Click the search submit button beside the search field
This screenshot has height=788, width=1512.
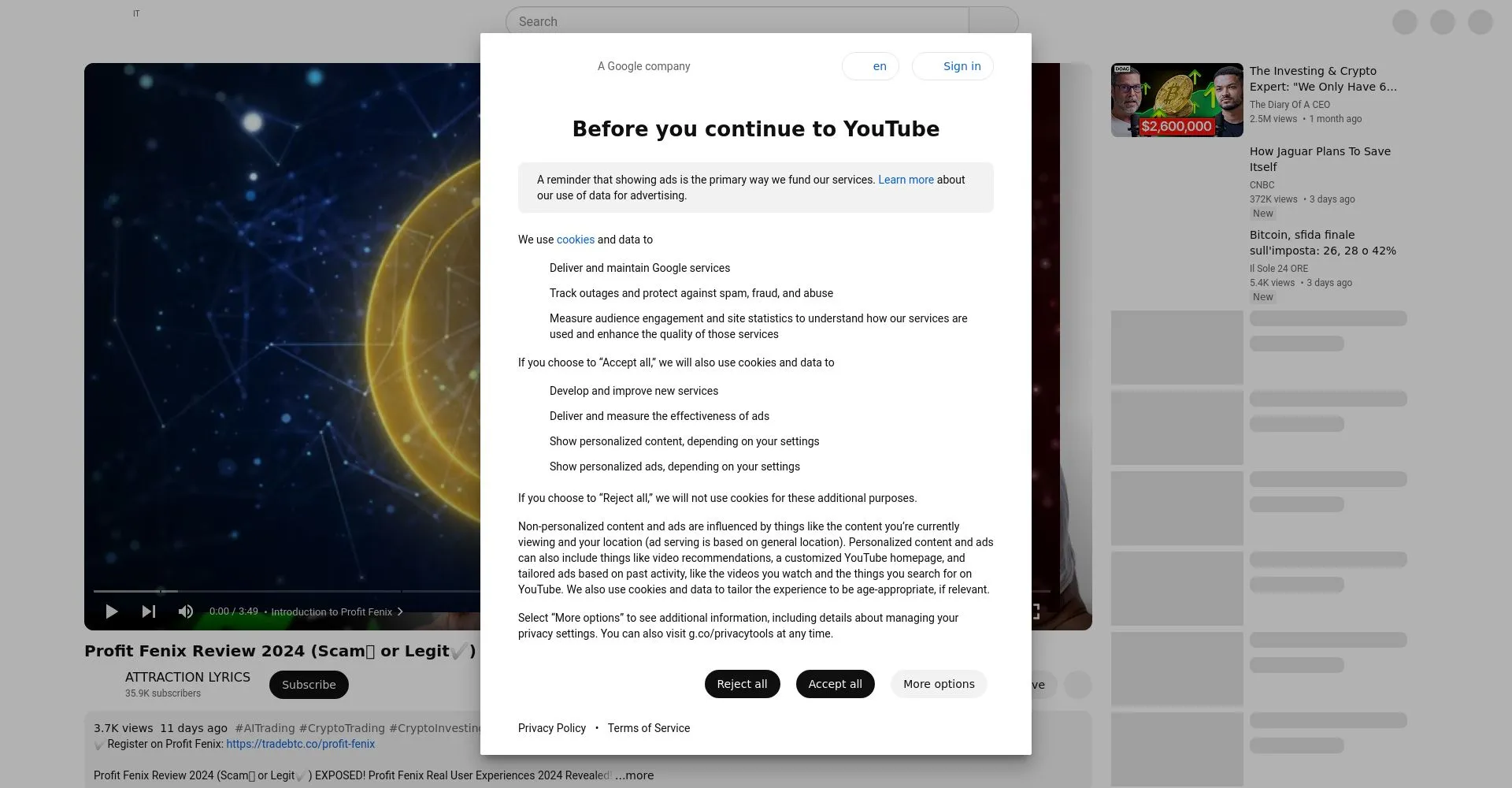point(994,21)
